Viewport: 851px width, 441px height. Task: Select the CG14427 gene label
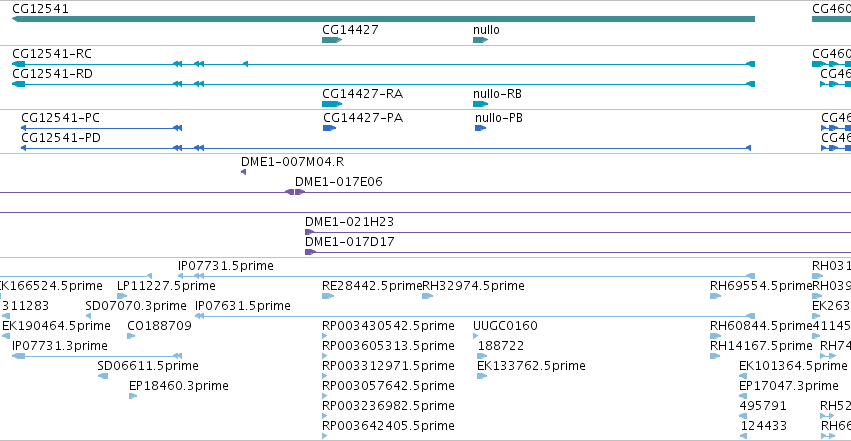coord(350,30)
